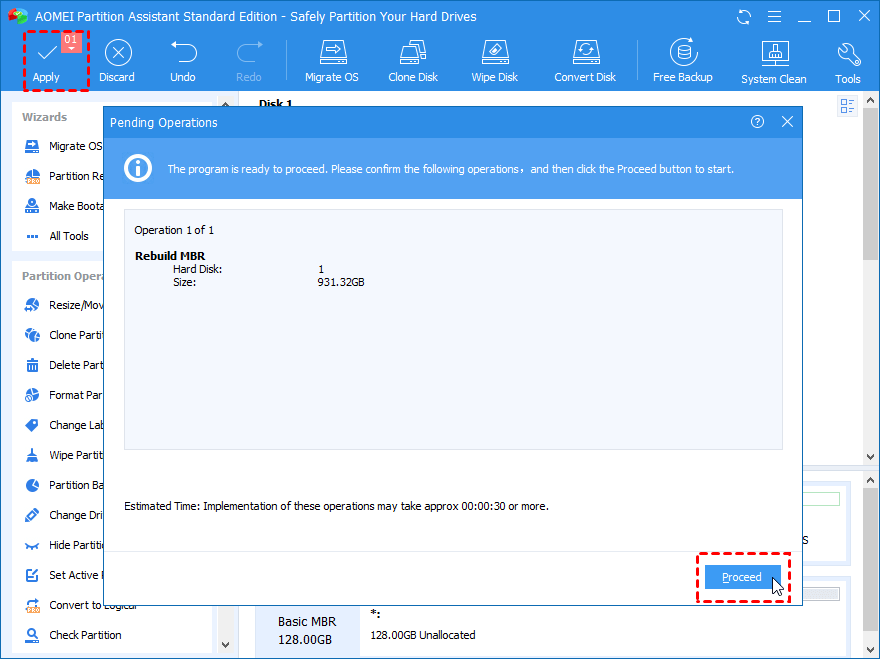880x659 pixels.
Task: Open the Migrate OS toolbar tool
Action: (x=332, y=53)
